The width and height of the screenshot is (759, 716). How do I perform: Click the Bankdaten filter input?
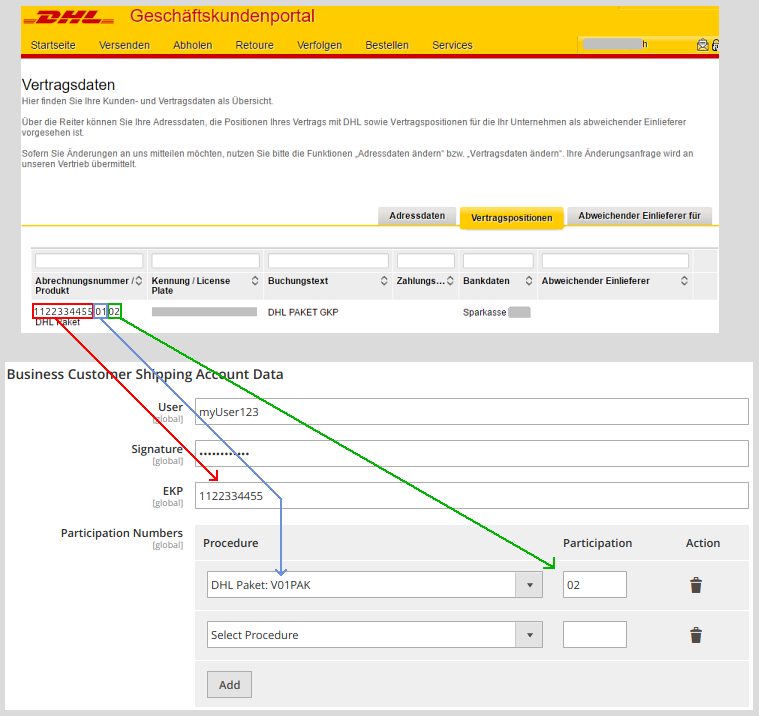(x=498, y=261)
